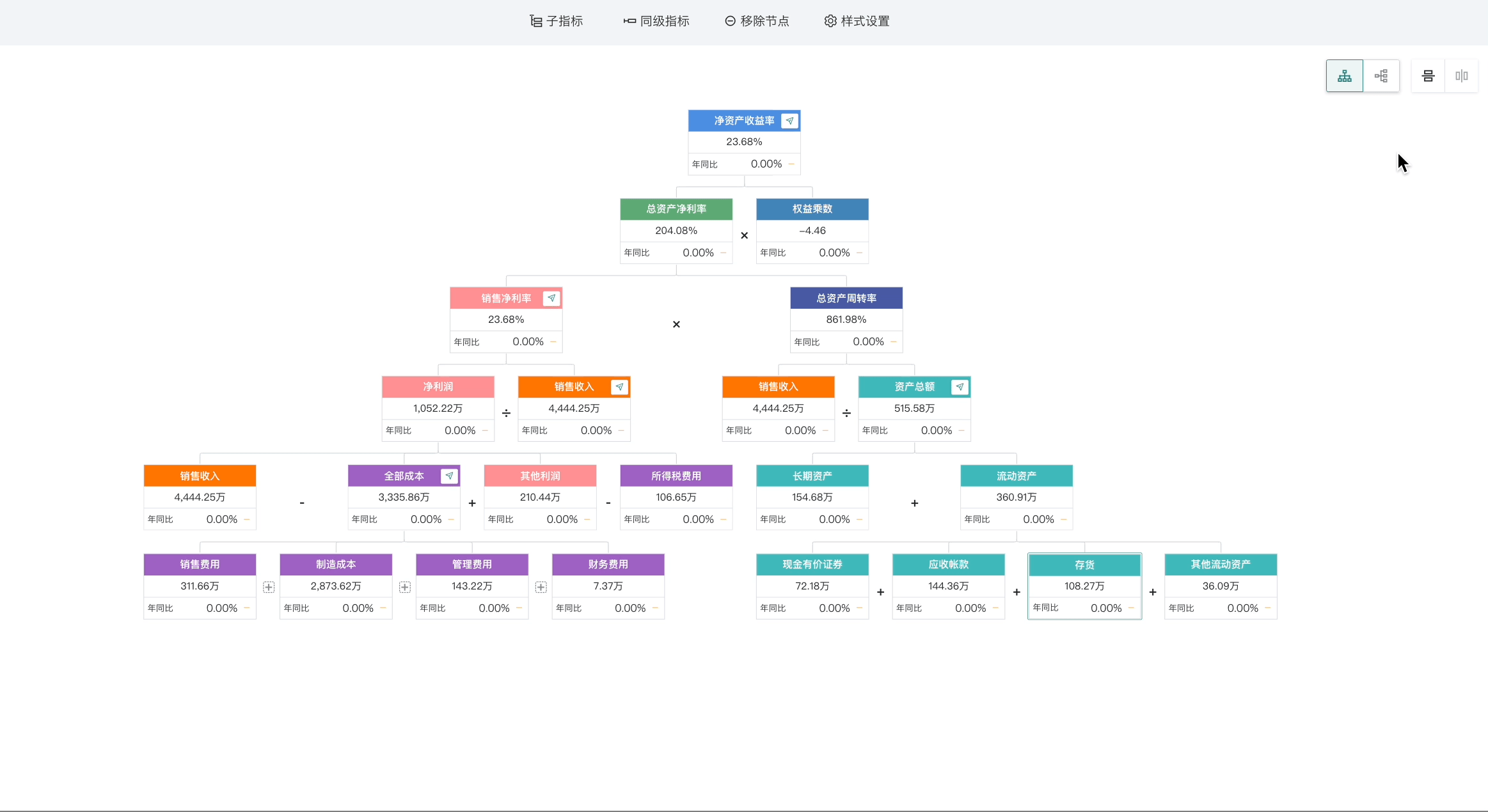The width and height of the screenshot is (1488, 812).
Task: Click the highlighted 存货 node header
Action: tap(1085, 565)
